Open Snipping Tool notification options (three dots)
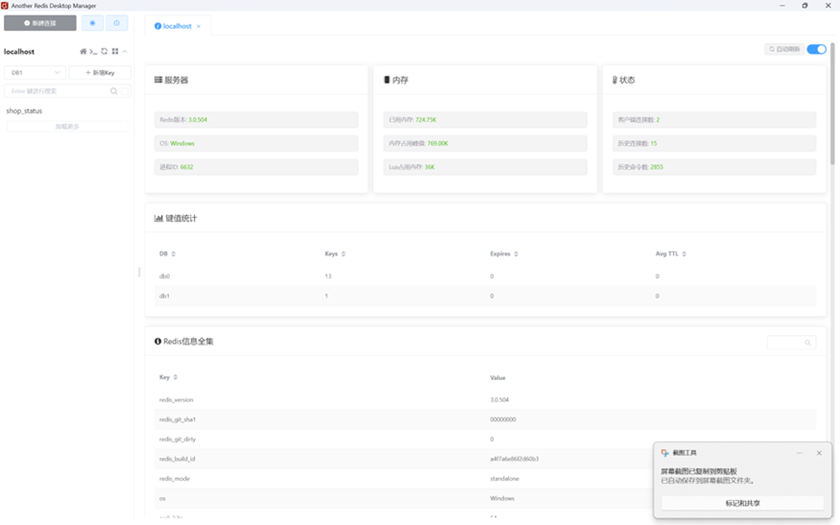Image resolution: width=840 pixels, height=525 pixels. pyautogui.click(x=799, y=453)
